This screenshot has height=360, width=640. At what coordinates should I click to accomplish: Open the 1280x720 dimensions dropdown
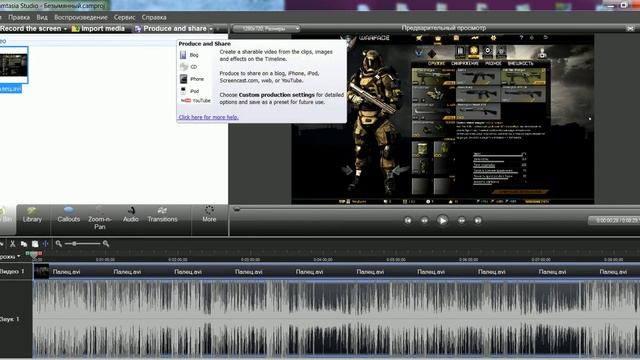click(x=266, y=29)
